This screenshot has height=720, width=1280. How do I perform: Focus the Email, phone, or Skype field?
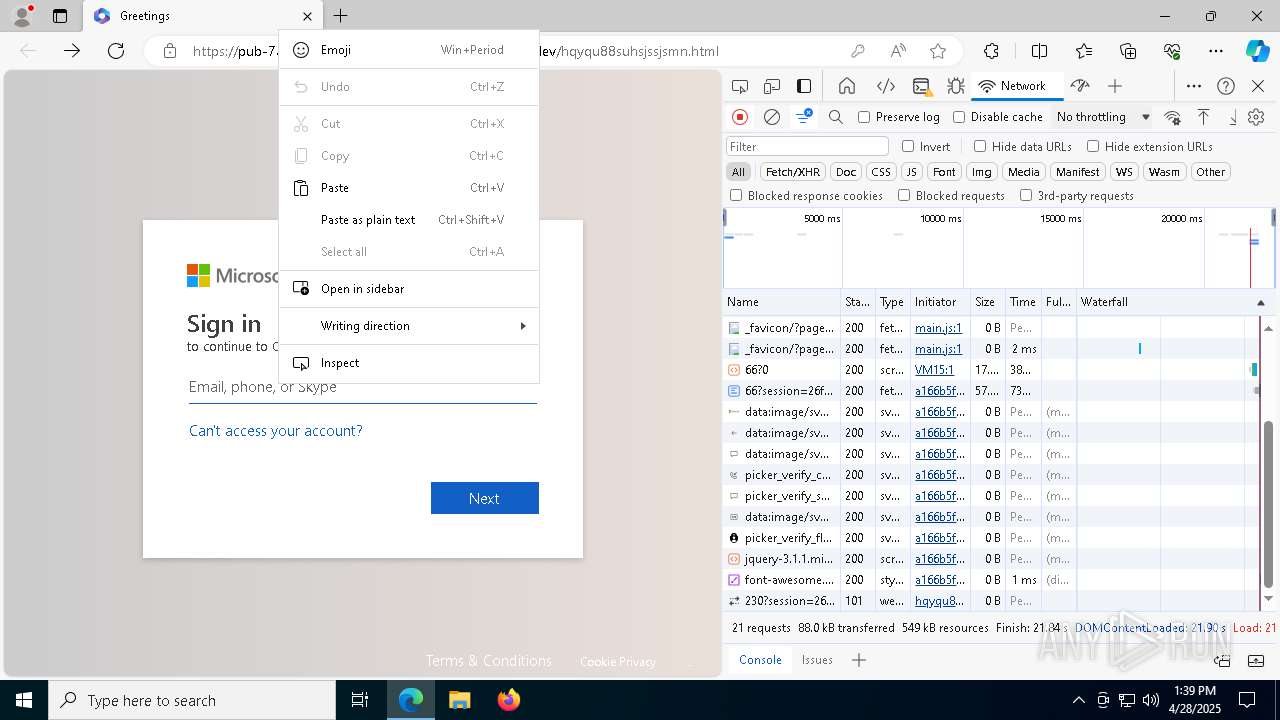pyautogui.click(x=362, y=387)
